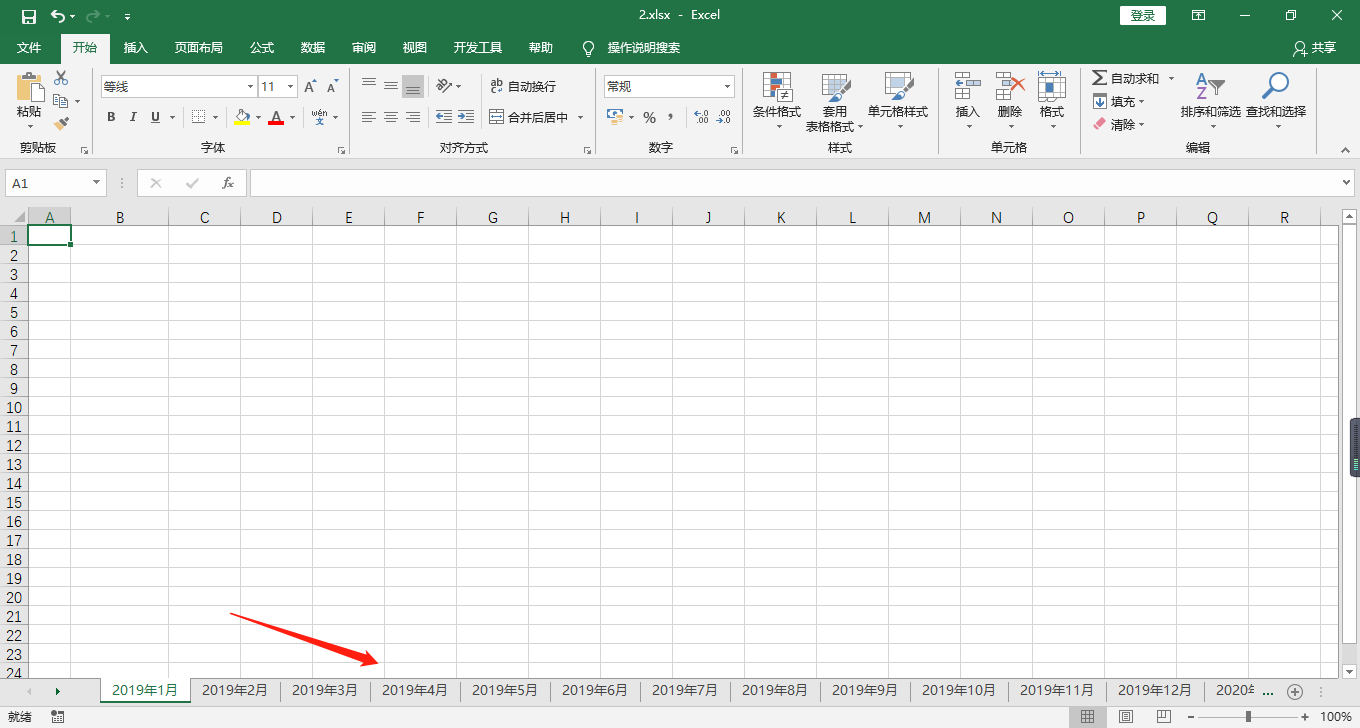Apply percent style format
Image resolution: width=1360 pixels, height=728 pixels.
tap(649, 117)
